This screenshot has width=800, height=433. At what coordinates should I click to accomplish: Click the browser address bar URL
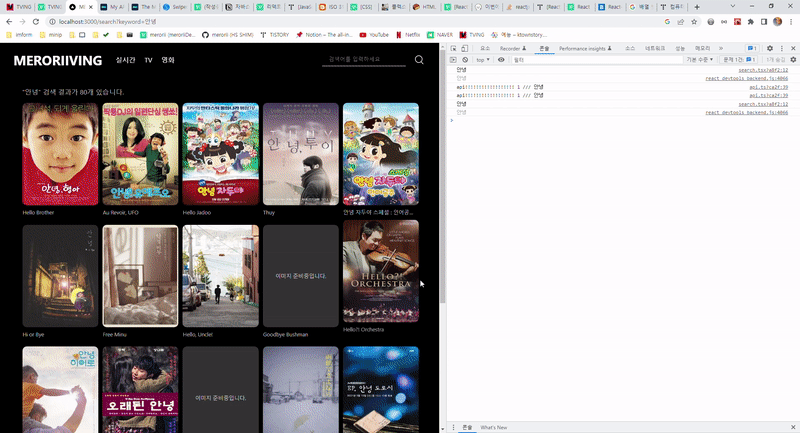108,22
